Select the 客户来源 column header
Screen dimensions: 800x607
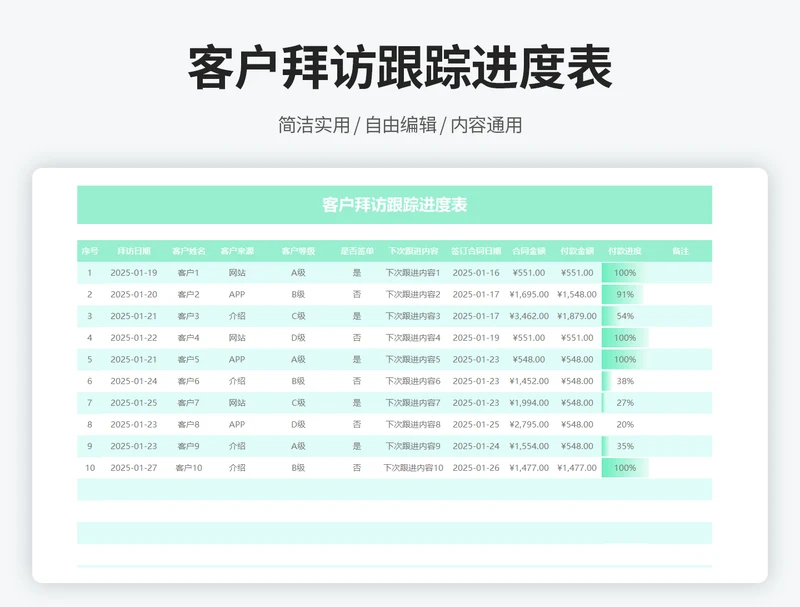[x=237, y=251]
